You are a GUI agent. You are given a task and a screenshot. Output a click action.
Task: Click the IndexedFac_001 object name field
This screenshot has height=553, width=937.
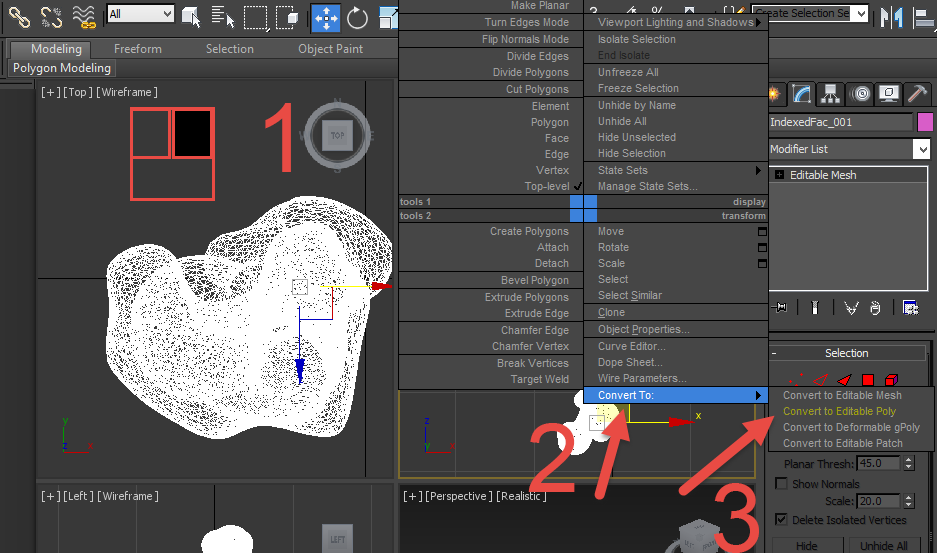(840, 122)
